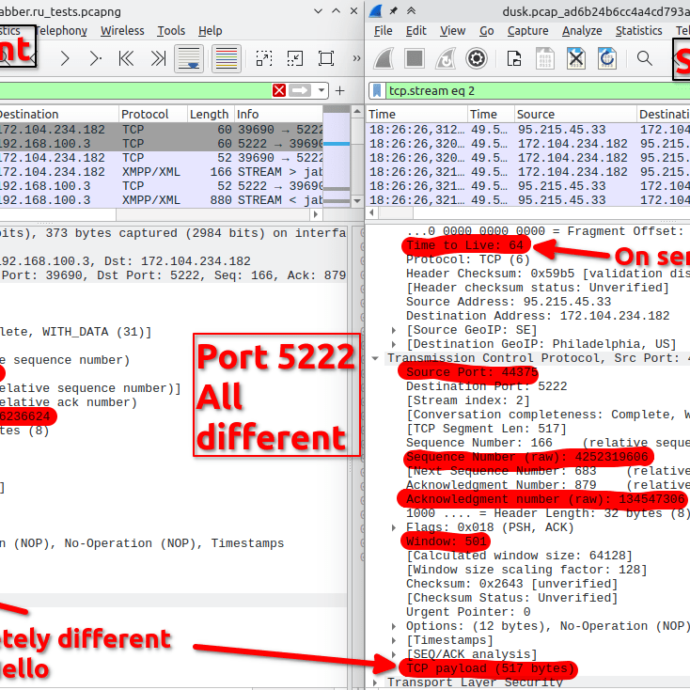
Task: Open the display filter history dropdown
Action: (x=322, y=91)
